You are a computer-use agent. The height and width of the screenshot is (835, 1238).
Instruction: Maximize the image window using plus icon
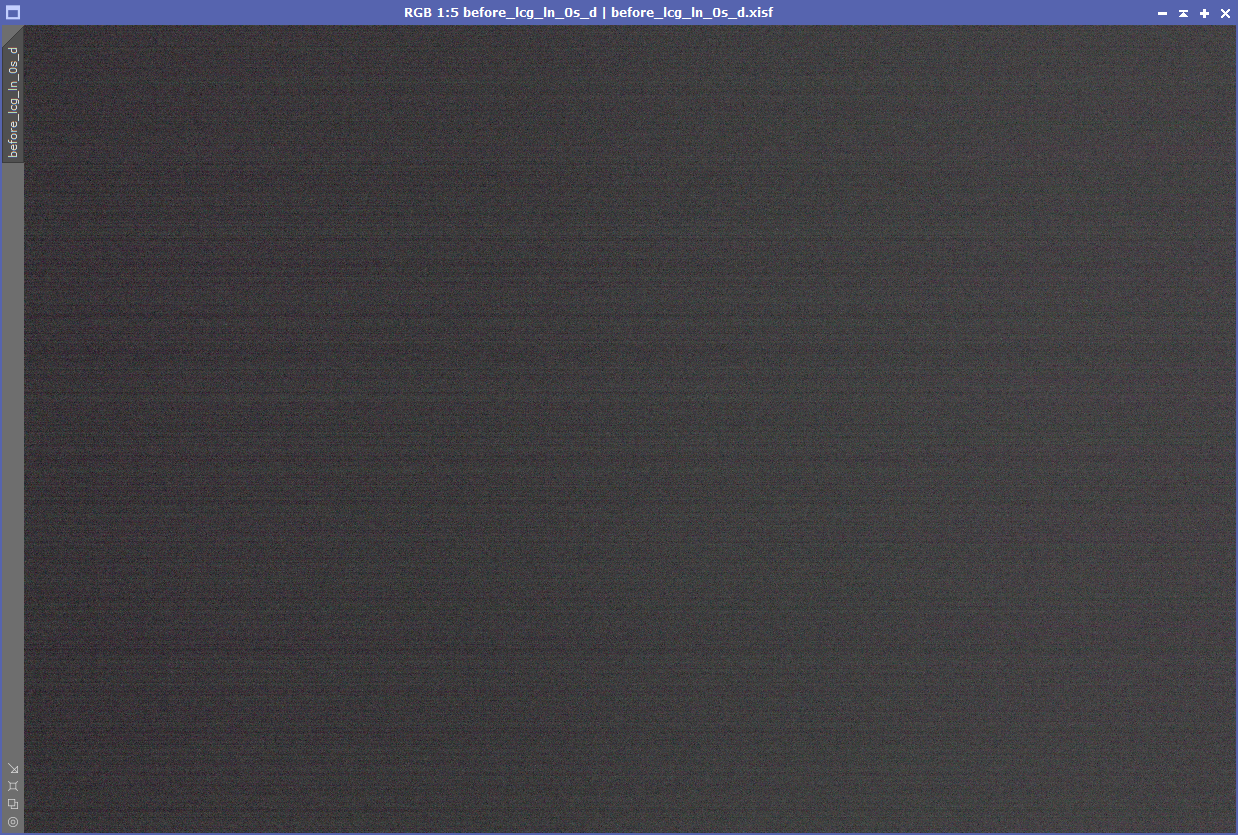tap(1204, 13)
